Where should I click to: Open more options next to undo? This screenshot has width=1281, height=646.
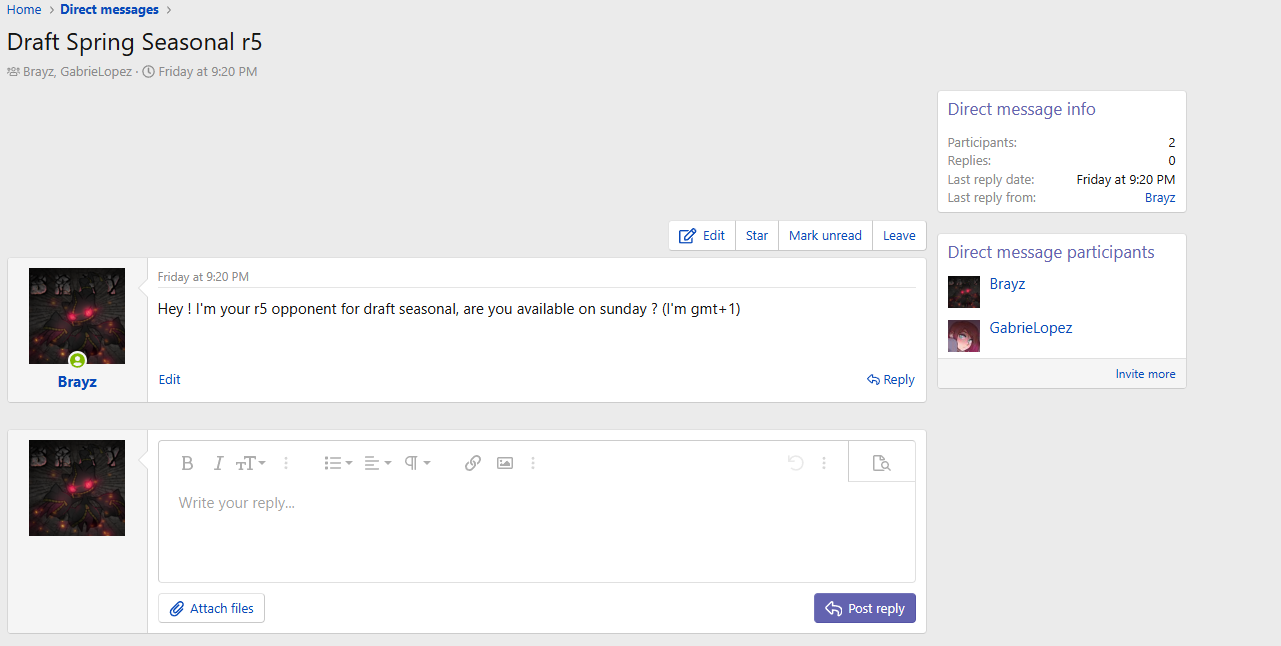click(824, 463)
